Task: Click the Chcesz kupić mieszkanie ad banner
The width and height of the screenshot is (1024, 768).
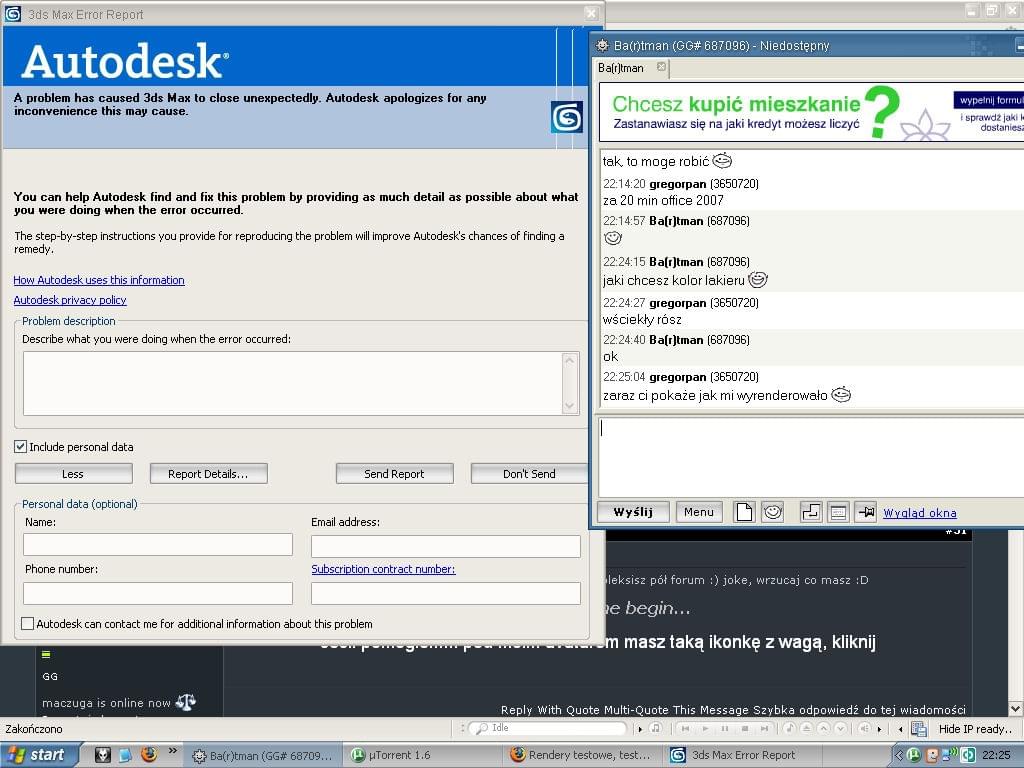Action: click(811, 111)
